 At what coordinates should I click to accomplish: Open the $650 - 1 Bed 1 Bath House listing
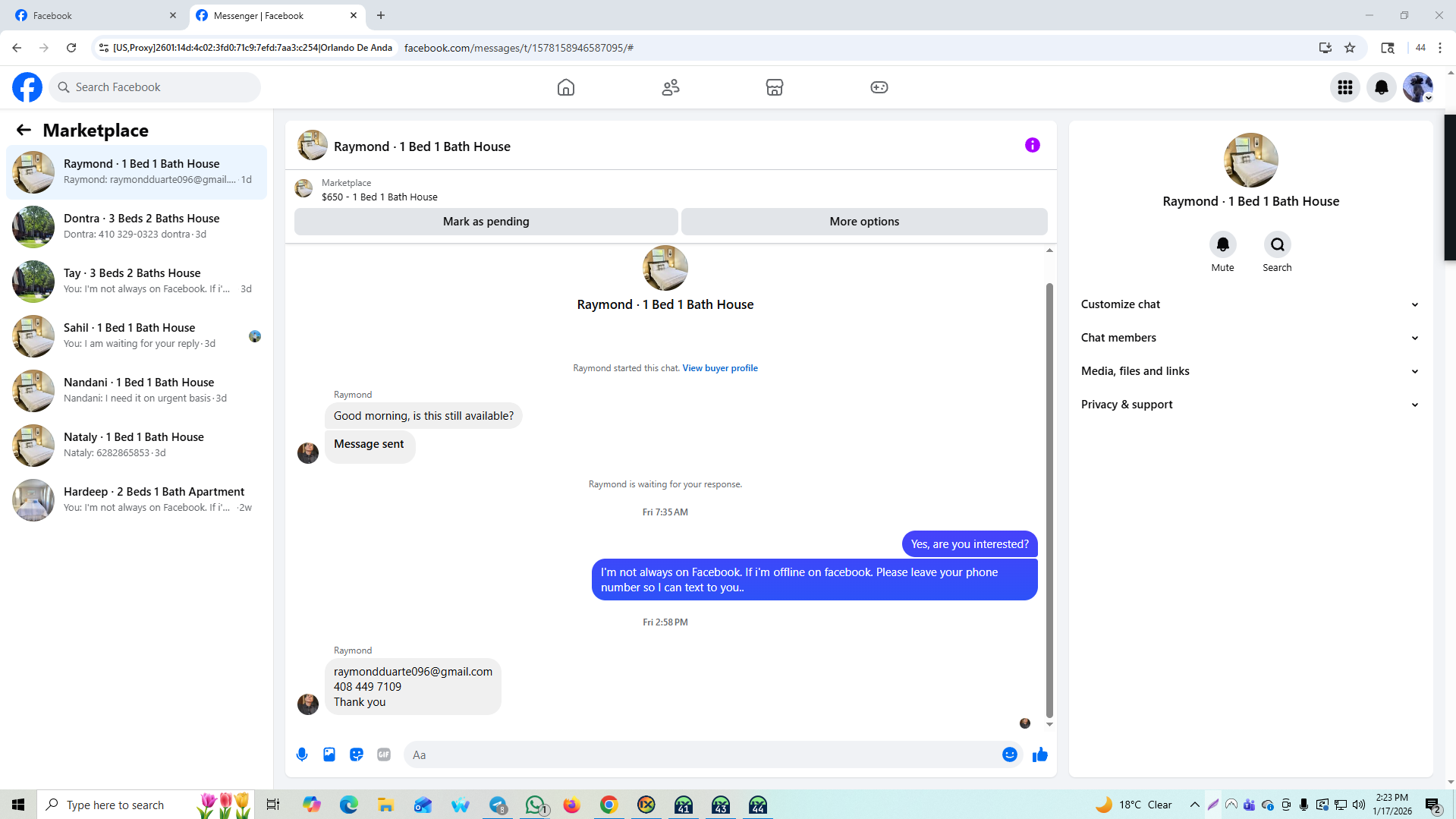click(x=379, y=197)
